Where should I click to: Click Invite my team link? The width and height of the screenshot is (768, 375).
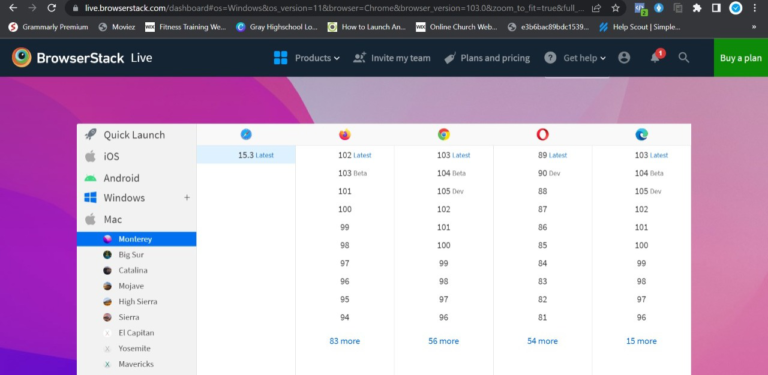tap(401, 58)
